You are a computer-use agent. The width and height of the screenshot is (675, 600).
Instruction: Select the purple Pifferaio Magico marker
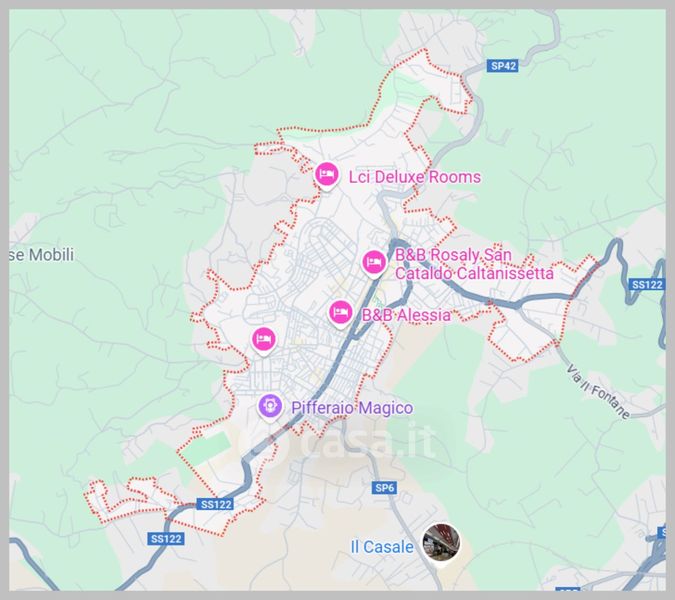coord(270,407)
